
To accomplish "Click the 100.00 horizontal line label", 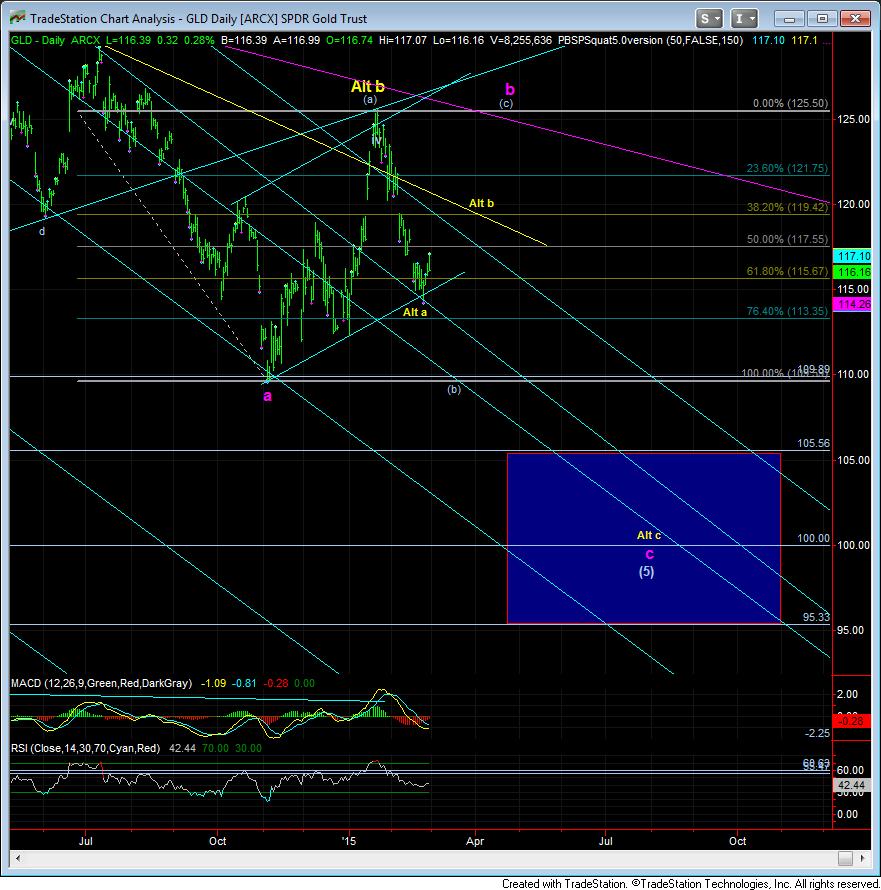I will pos(813,538).
